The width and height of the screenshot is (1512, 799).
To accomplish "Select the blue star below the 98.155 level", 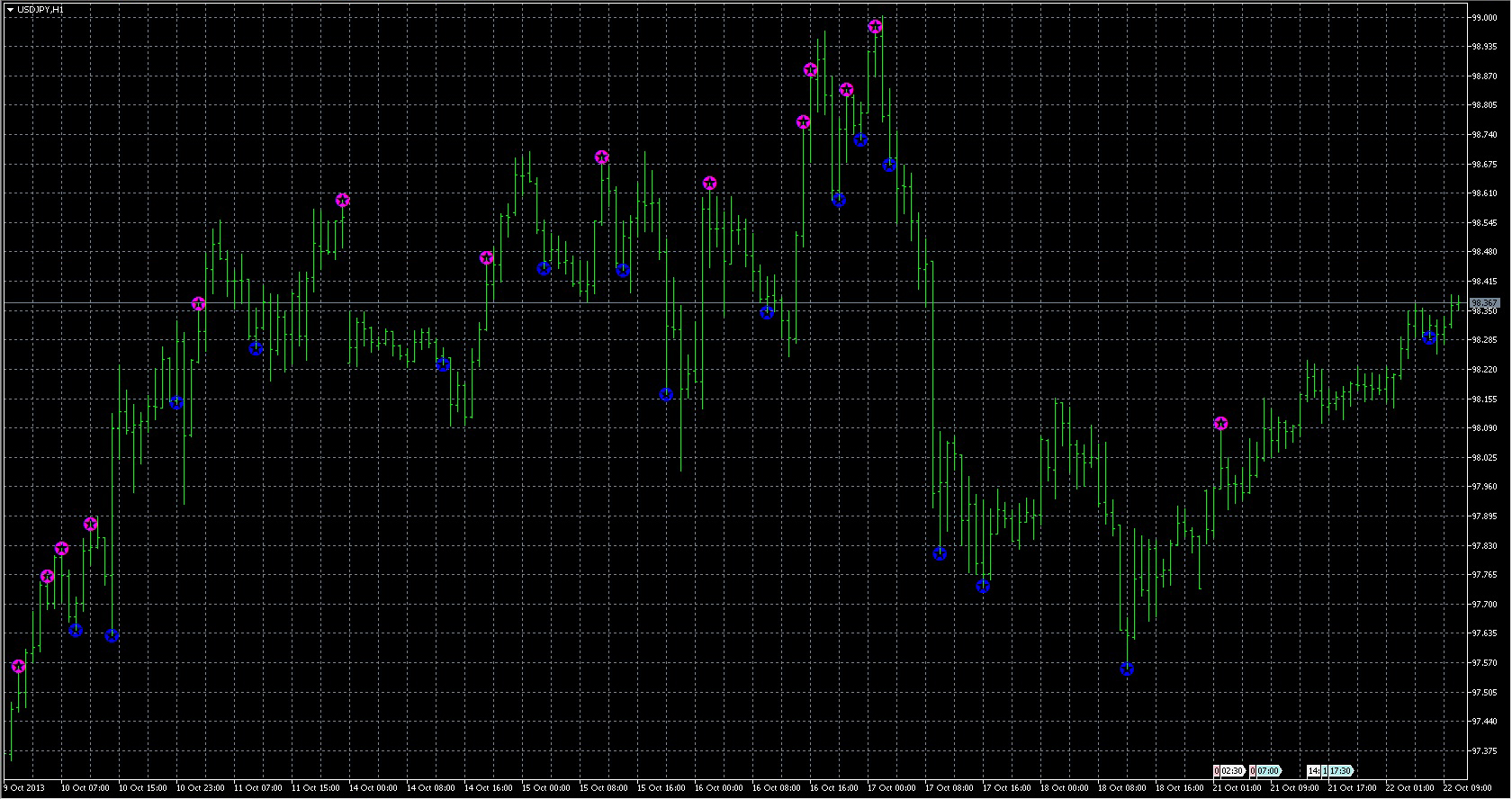I will 666,395.
